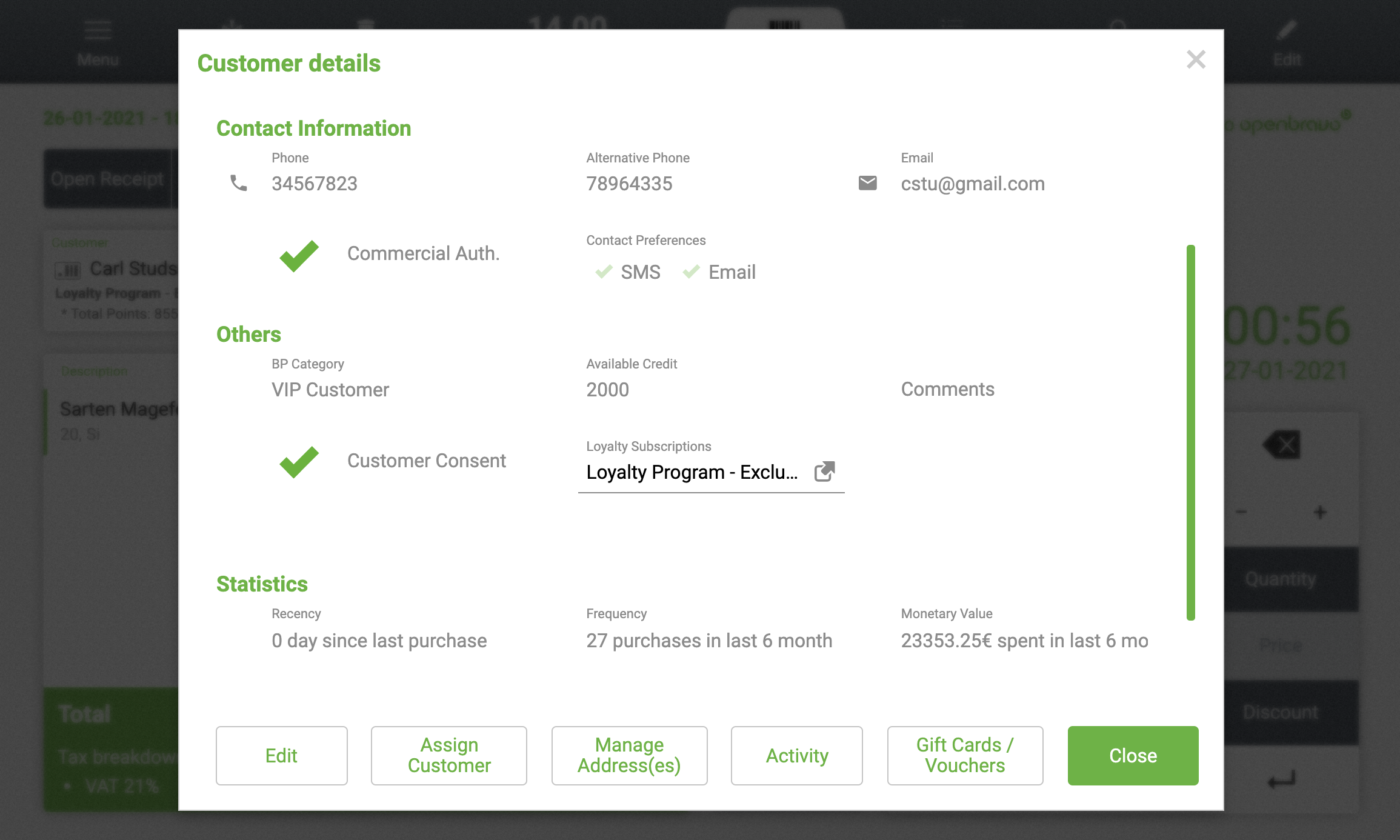The image size is (1400, 840).
Task: Toggle the Commercial Auth. checkmark
Action: [x=299, y=255]
